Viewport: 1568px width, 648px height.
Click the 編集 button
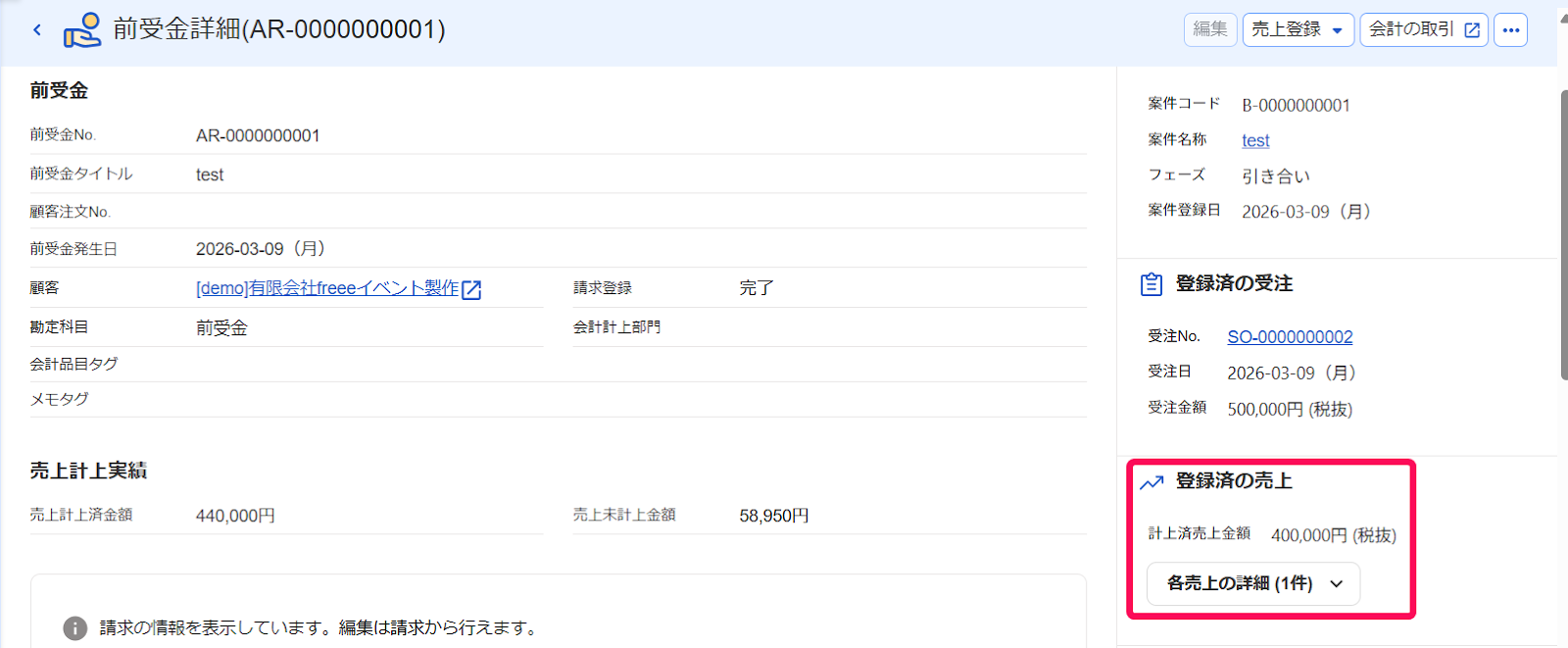(x=1210, y=29)
